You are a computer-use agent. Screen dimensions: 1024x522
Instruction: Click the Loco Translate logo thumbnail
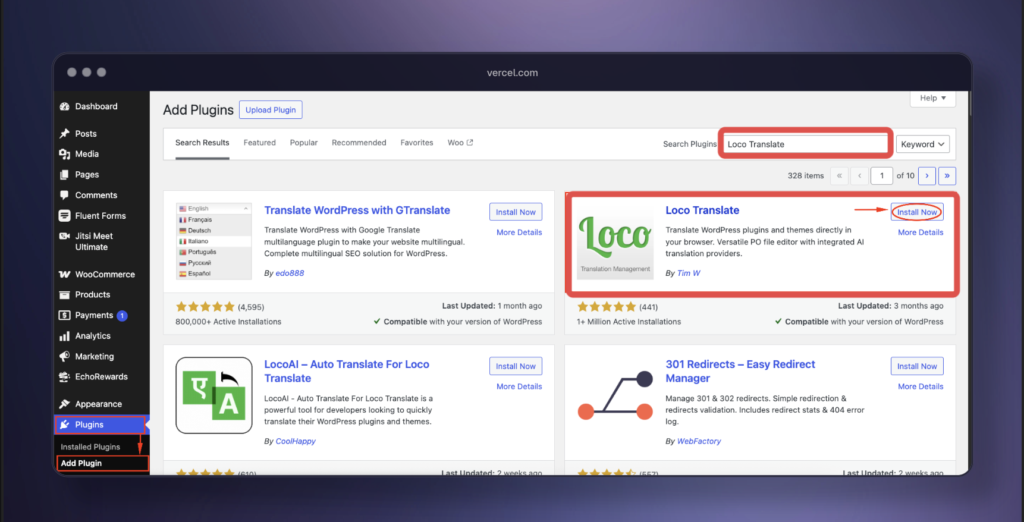(615, 241)
